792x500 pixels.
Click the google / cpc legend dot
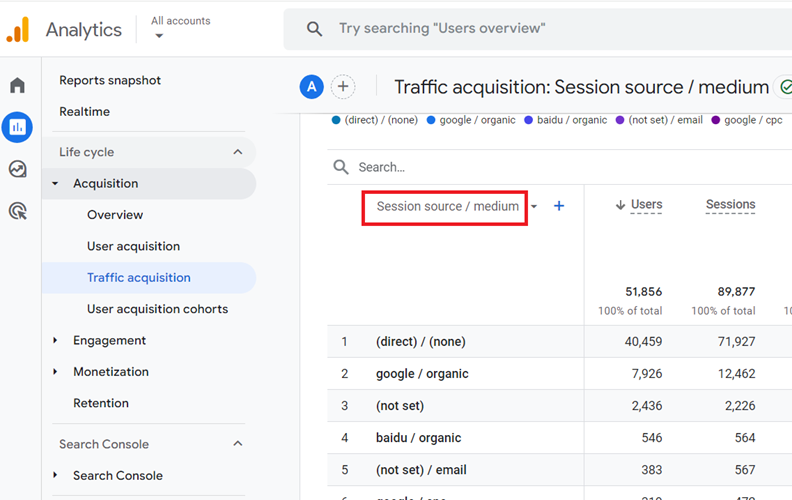[716, 120]
